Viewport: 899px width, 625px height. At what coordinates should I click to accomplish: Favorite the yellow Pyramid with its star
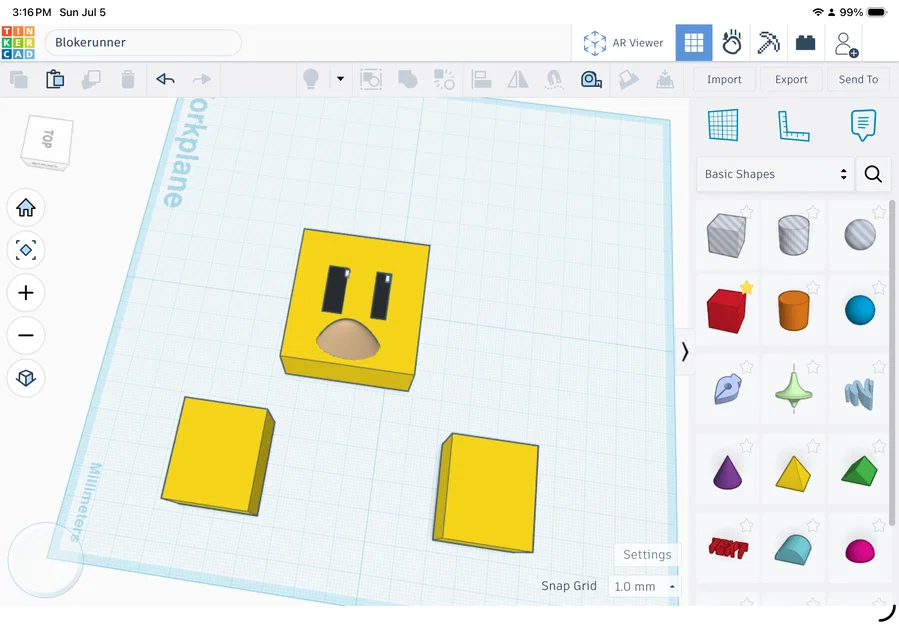pos(813,446)
